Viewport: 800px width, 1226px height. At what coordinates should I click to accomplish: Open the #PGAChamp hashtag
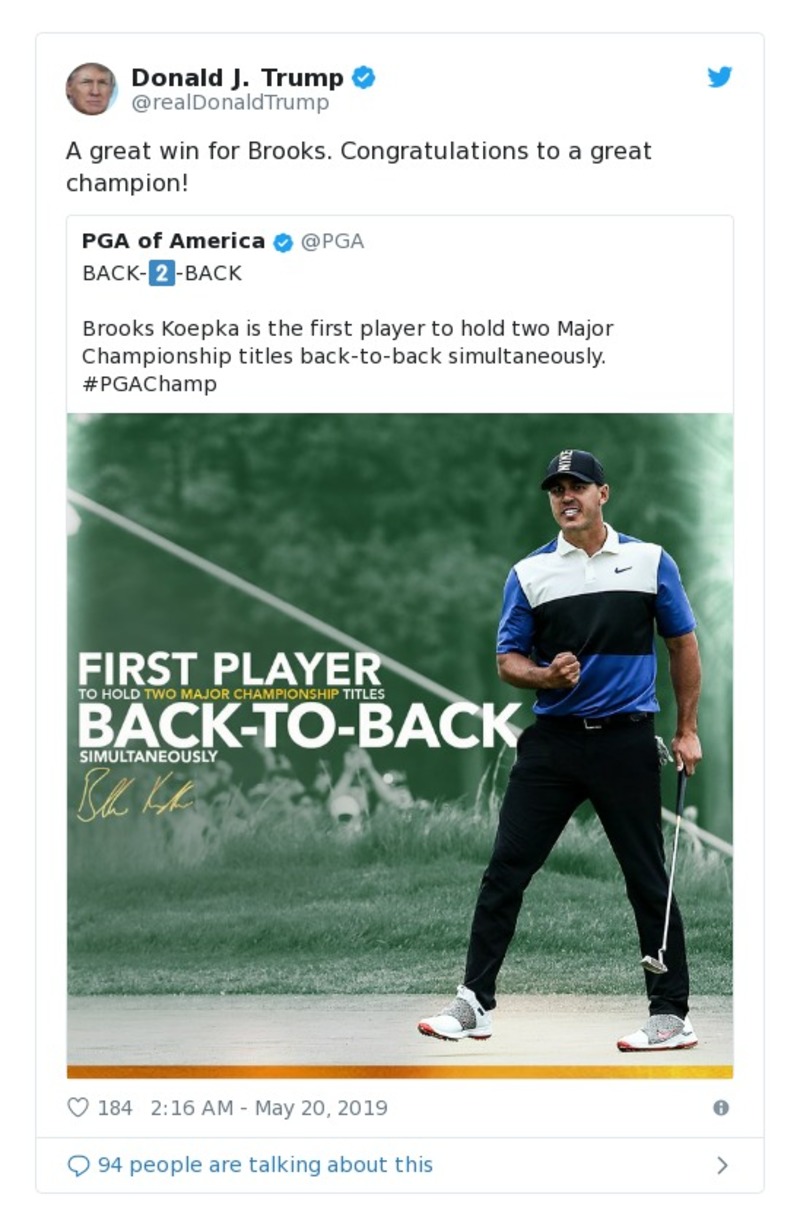(x=149, y=384)
